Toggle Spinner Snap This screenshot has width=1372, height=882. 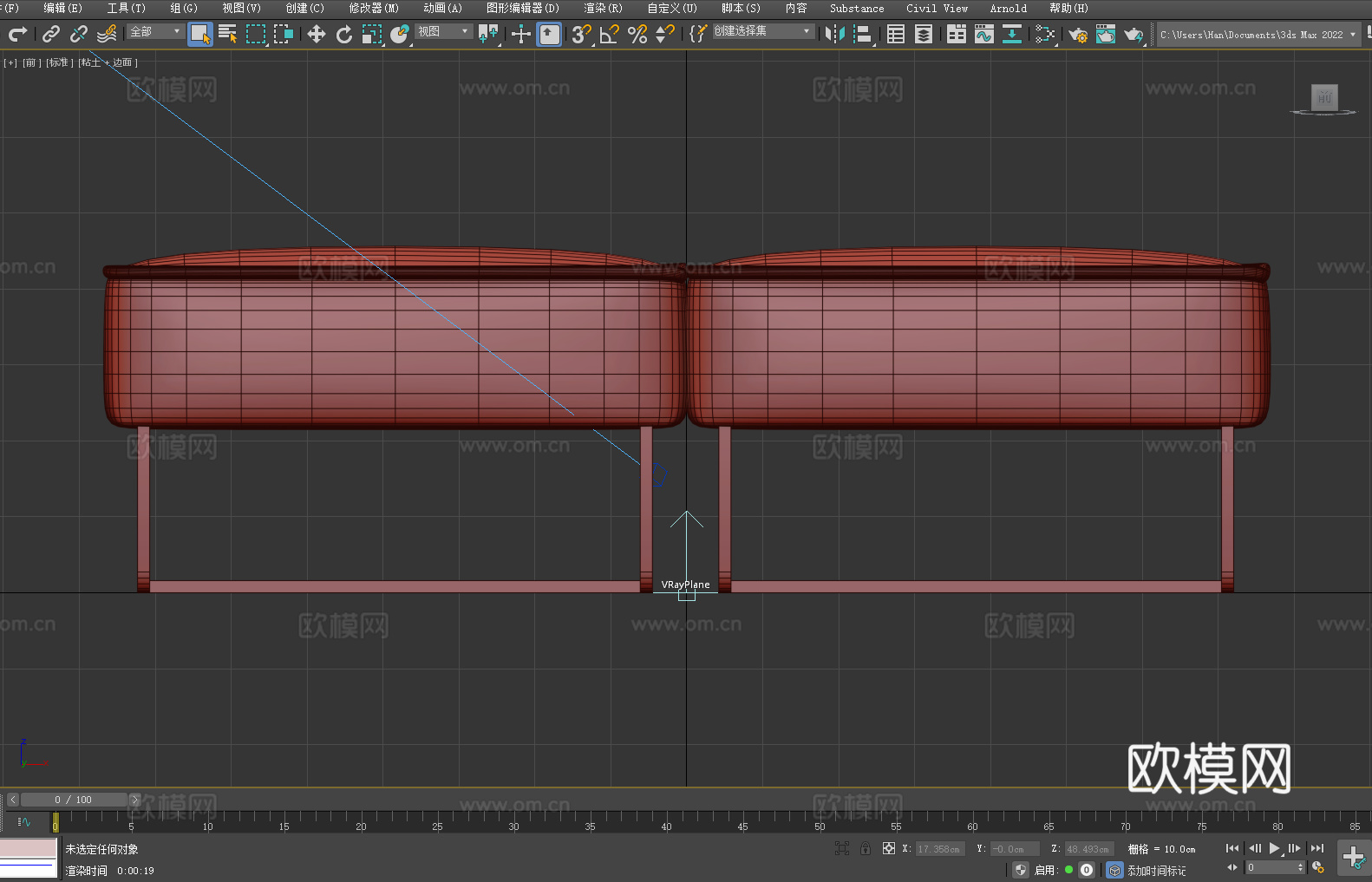(665, 34)
